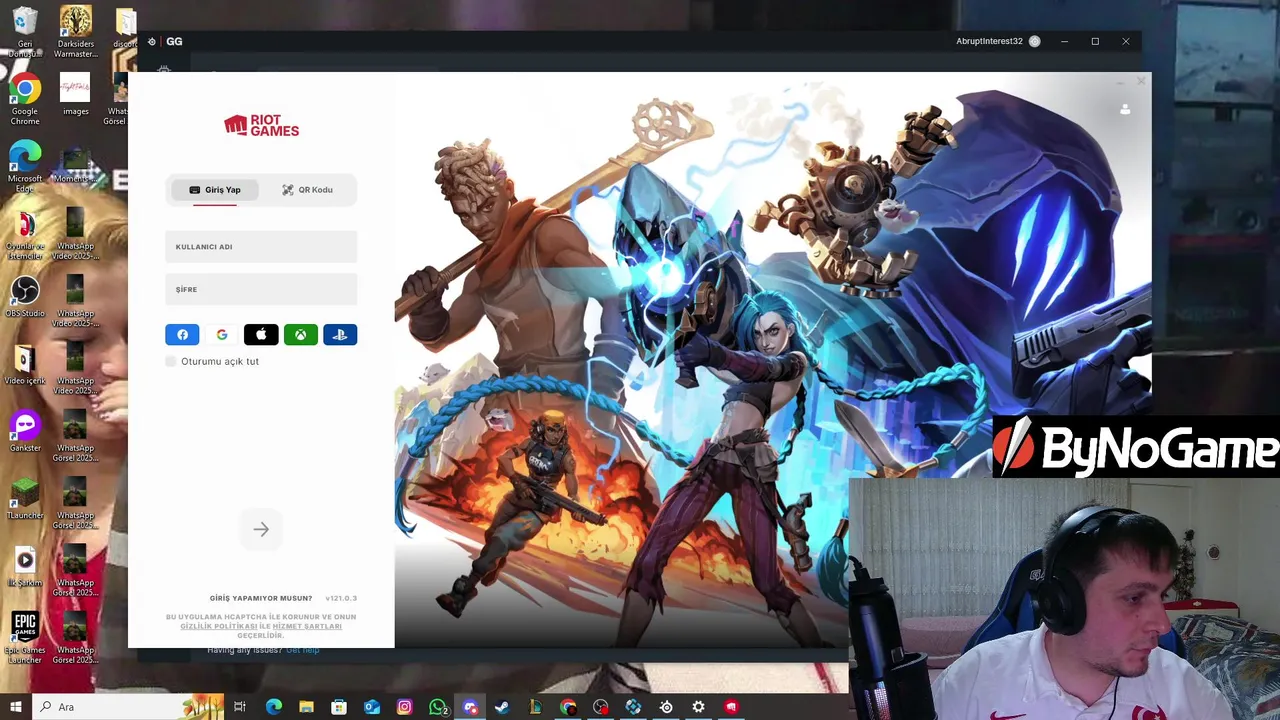Click the profile icon over the artwork
Viewport: 1280px width, 720px height.
(x=1125, y=109)
